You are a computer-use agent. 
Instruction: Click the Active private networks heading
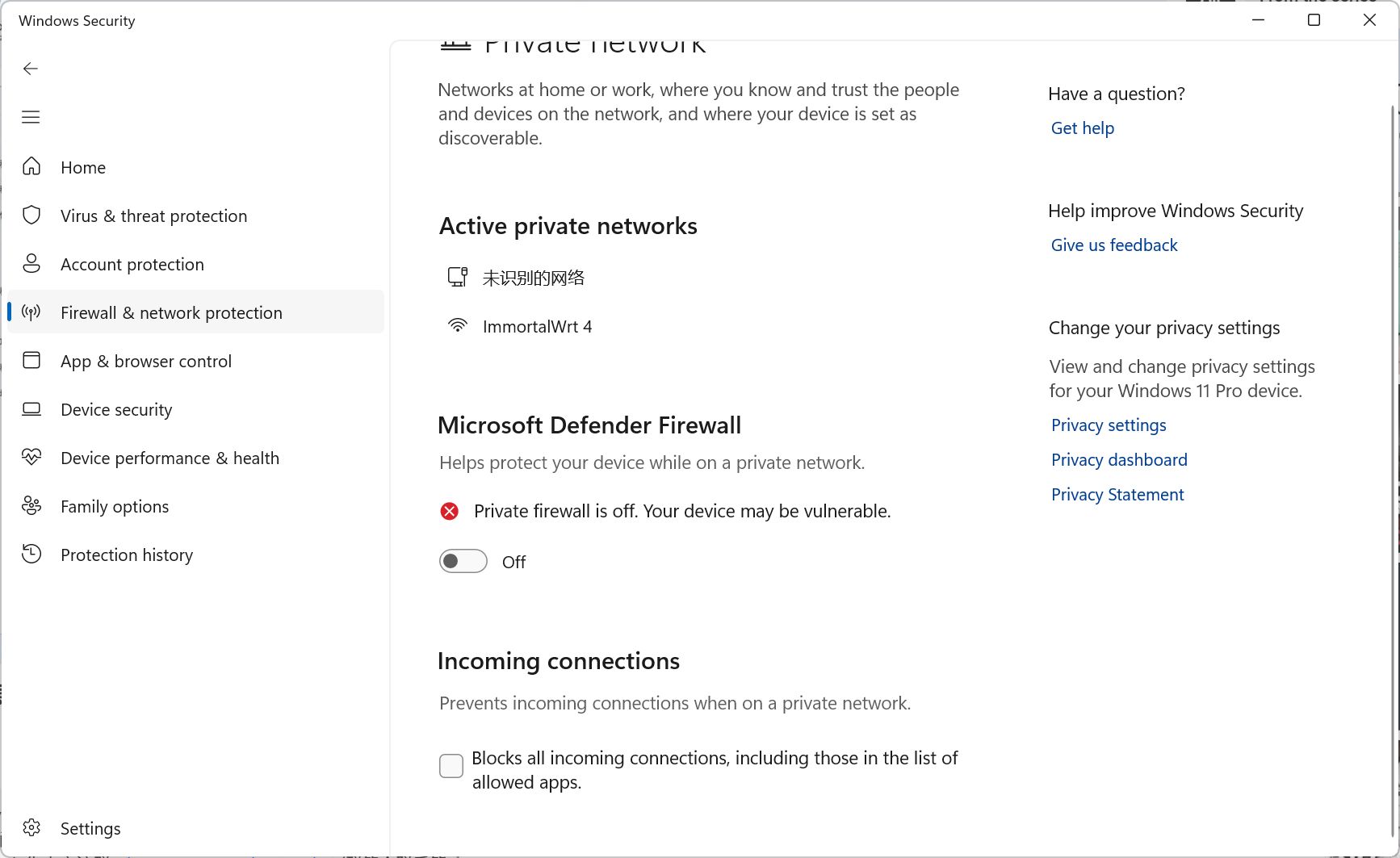[x=568, y=226]
